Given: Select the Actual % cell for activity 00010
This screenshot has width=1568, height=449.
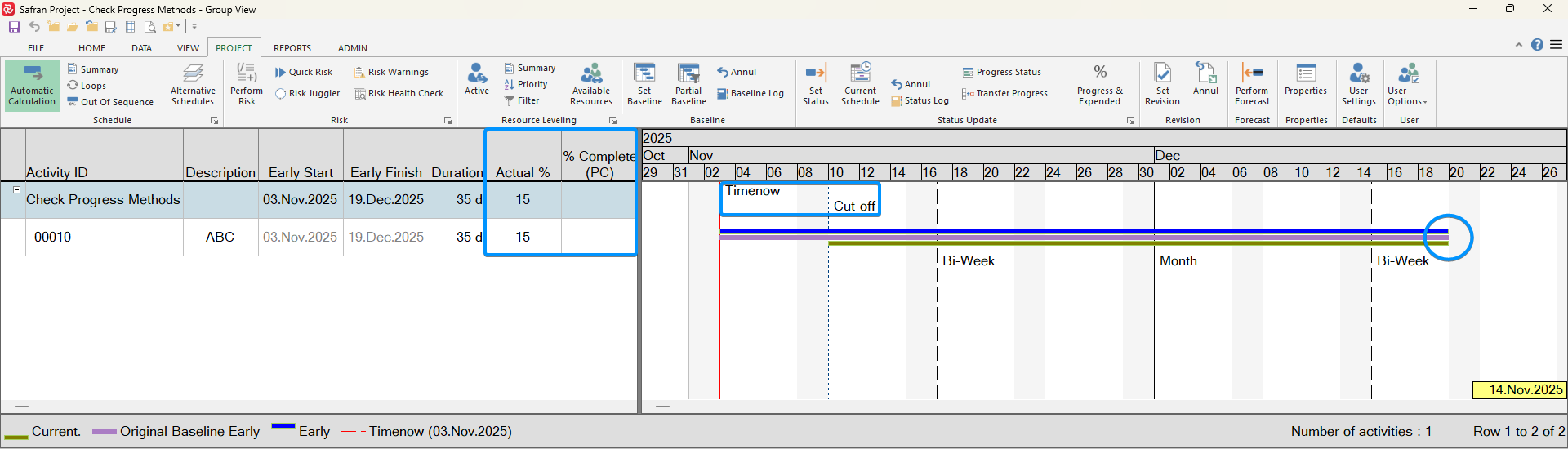Looking at the screenshot, I should point(523,238).
